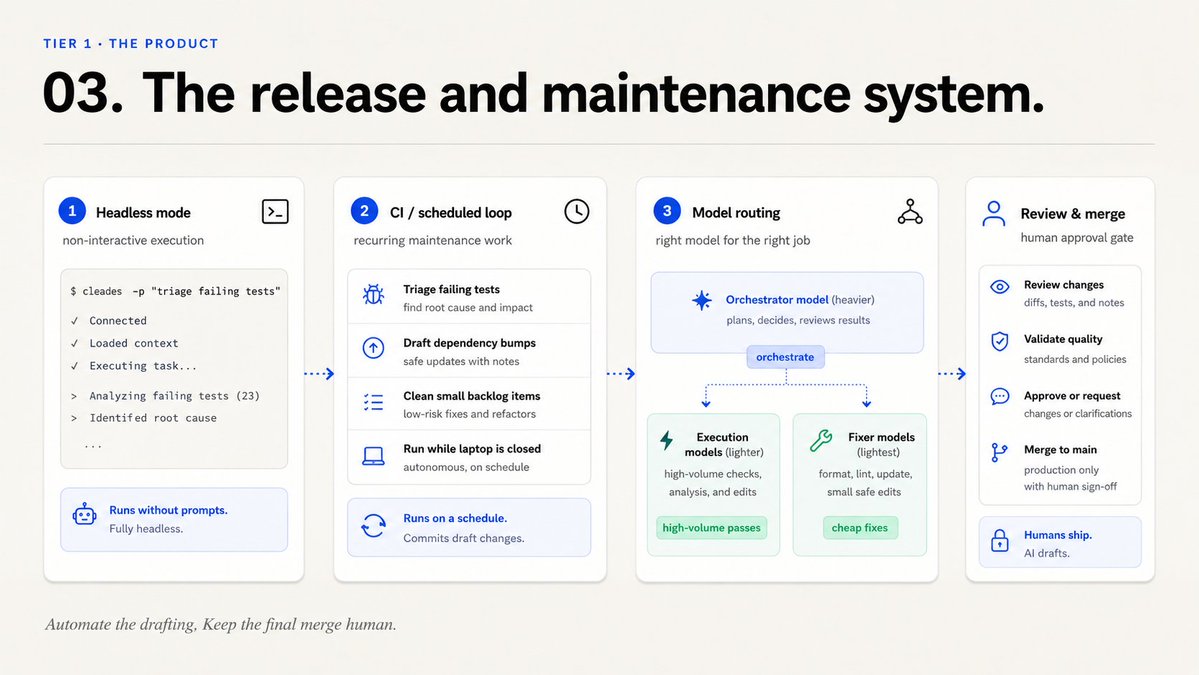Expand the Identified root cause chevron
Viewport: 1199px width, 675px height.
[x=74, y=418]
